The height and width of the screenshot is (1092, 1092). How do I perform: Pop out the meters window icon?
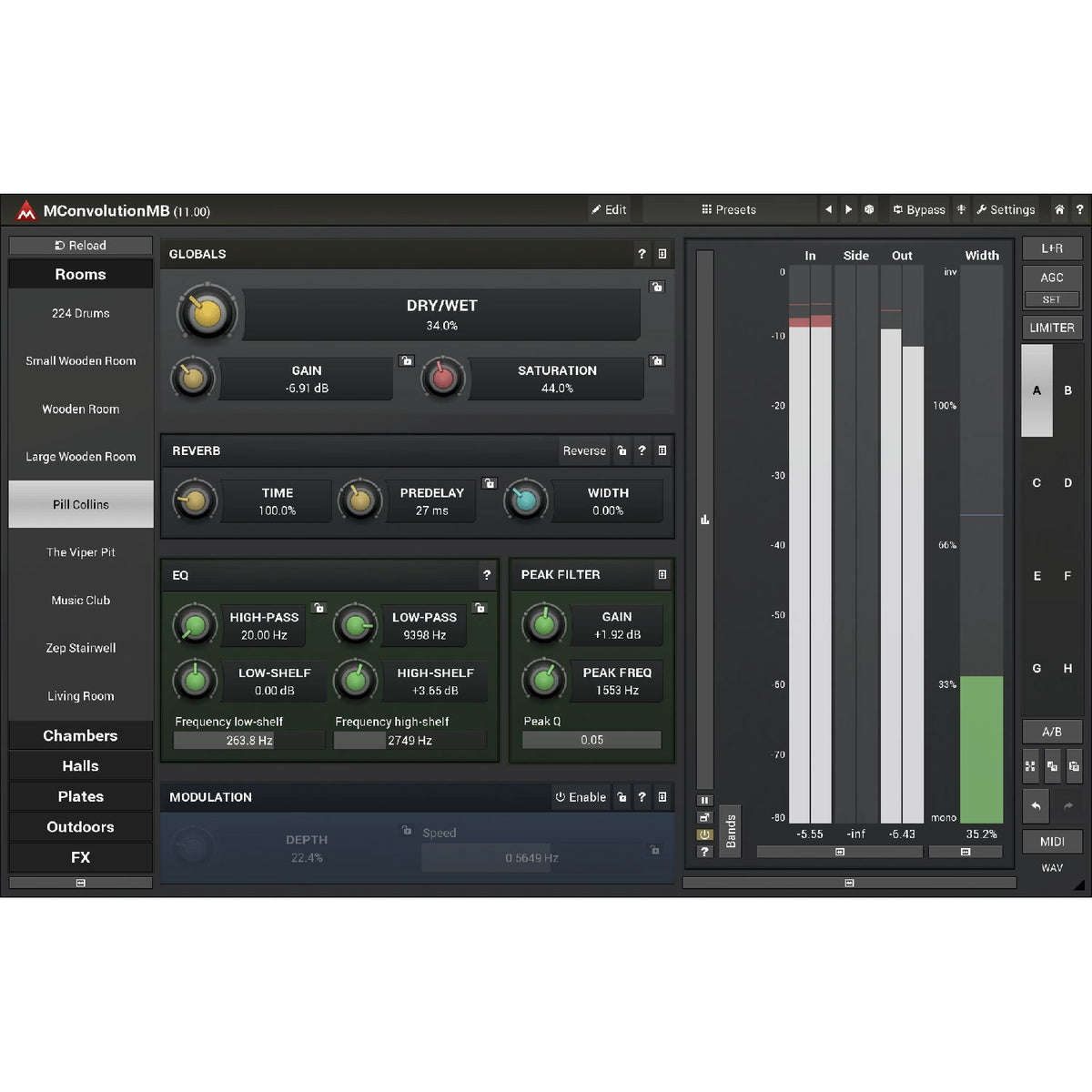tap(704, 817)
